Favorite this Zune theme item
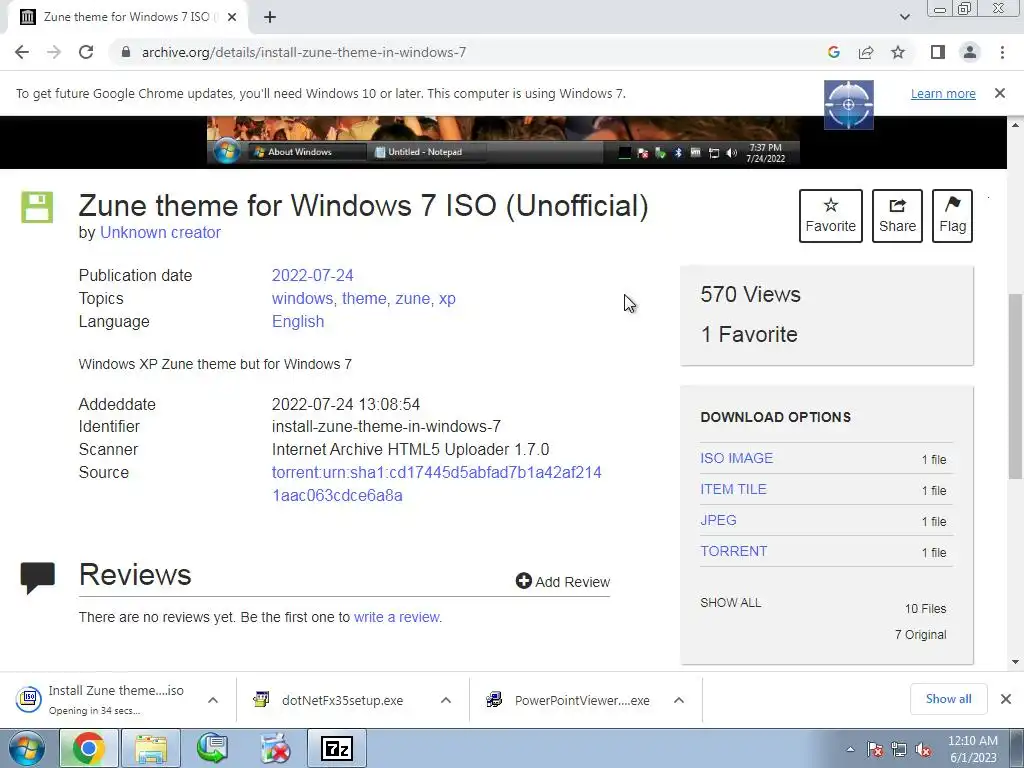Screen dimensions: 1024x768 pos(831,216)
